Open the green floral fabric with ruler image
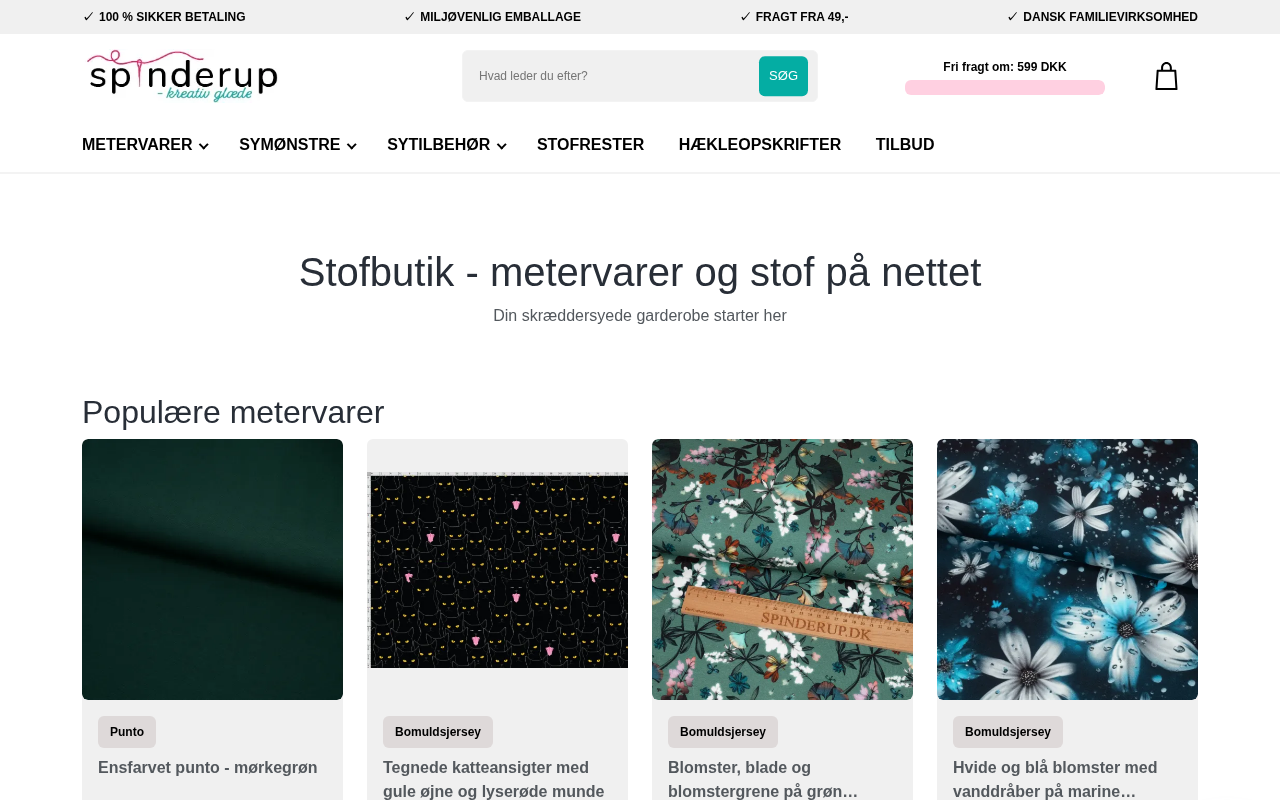1280x800 pixels. coord(782,569)
